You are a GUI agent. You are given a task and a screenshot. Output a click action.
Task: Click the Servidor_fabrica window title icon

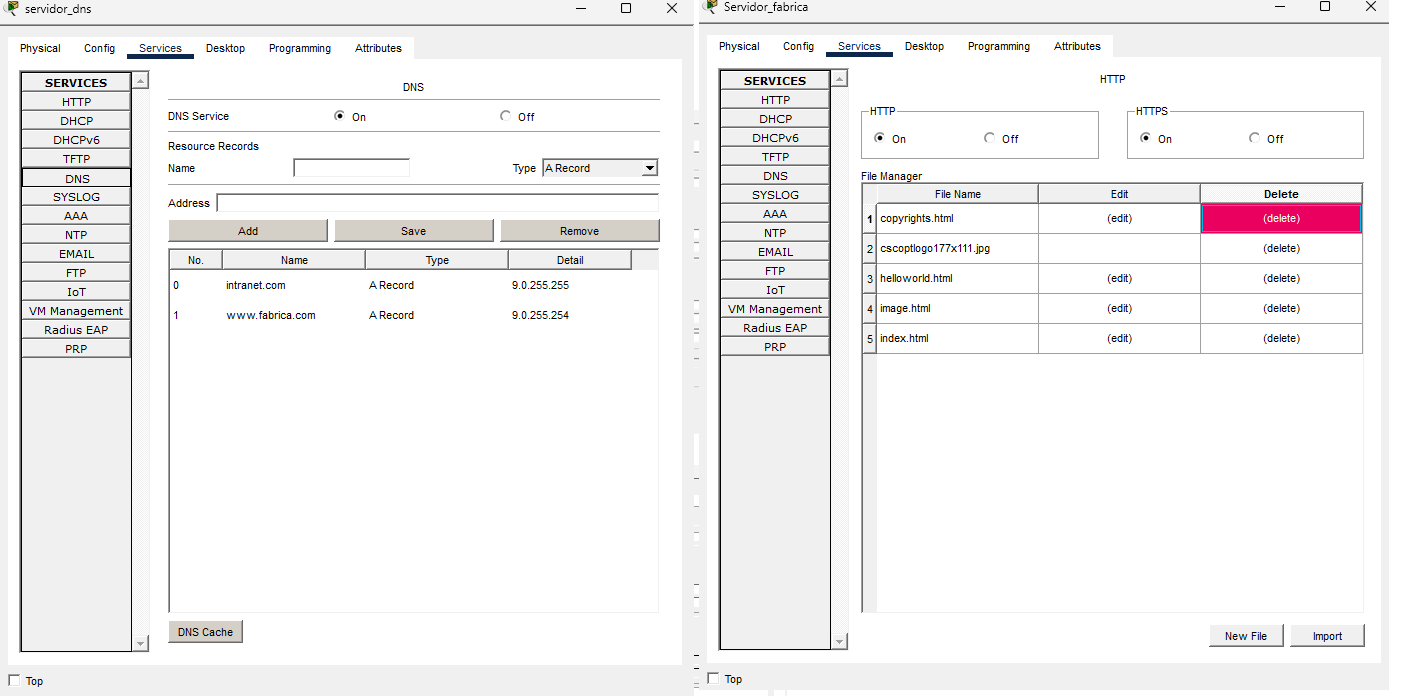pos(711,7)
